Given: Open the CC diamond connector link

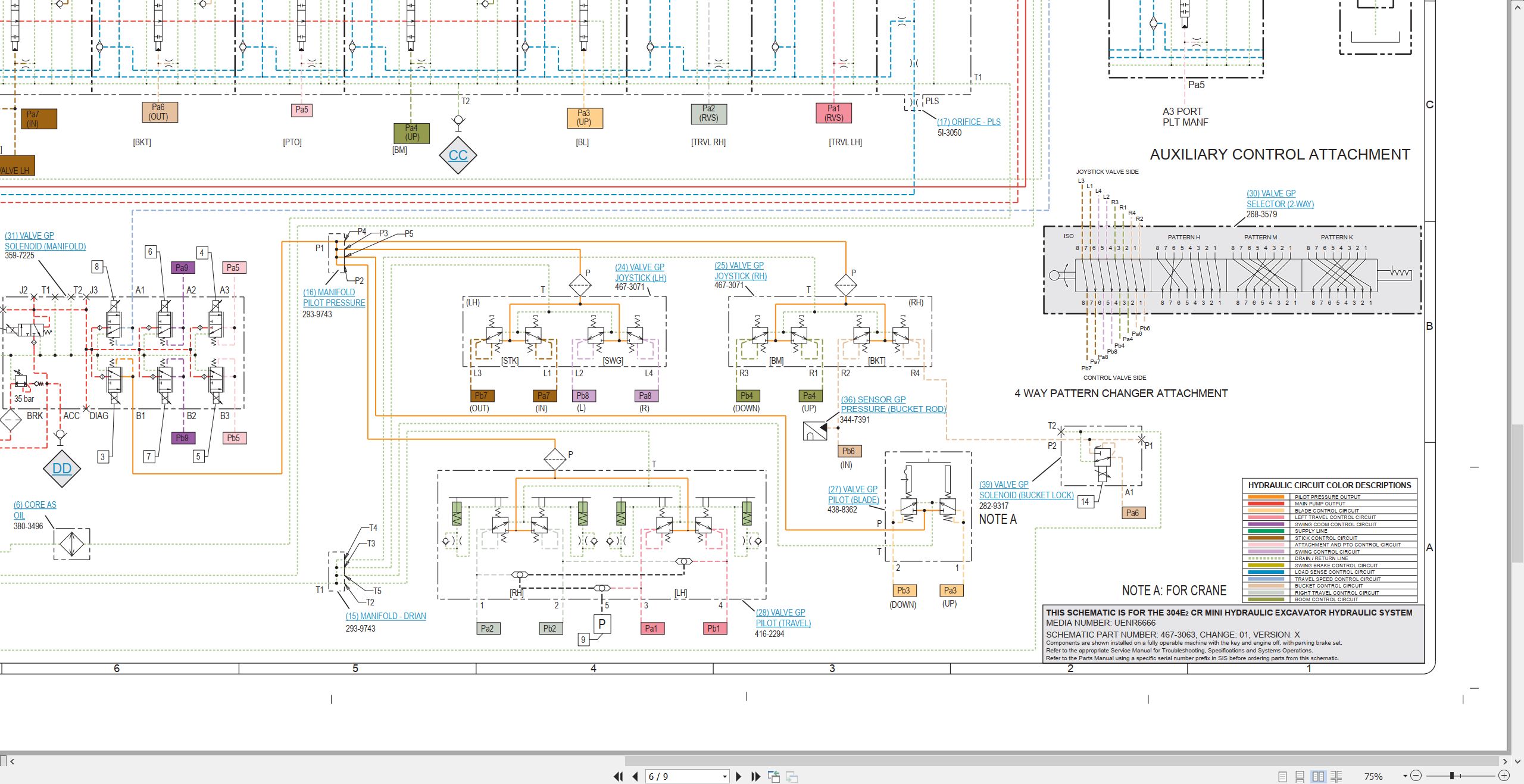Looking at the screenshot, I should click(458, 155).
